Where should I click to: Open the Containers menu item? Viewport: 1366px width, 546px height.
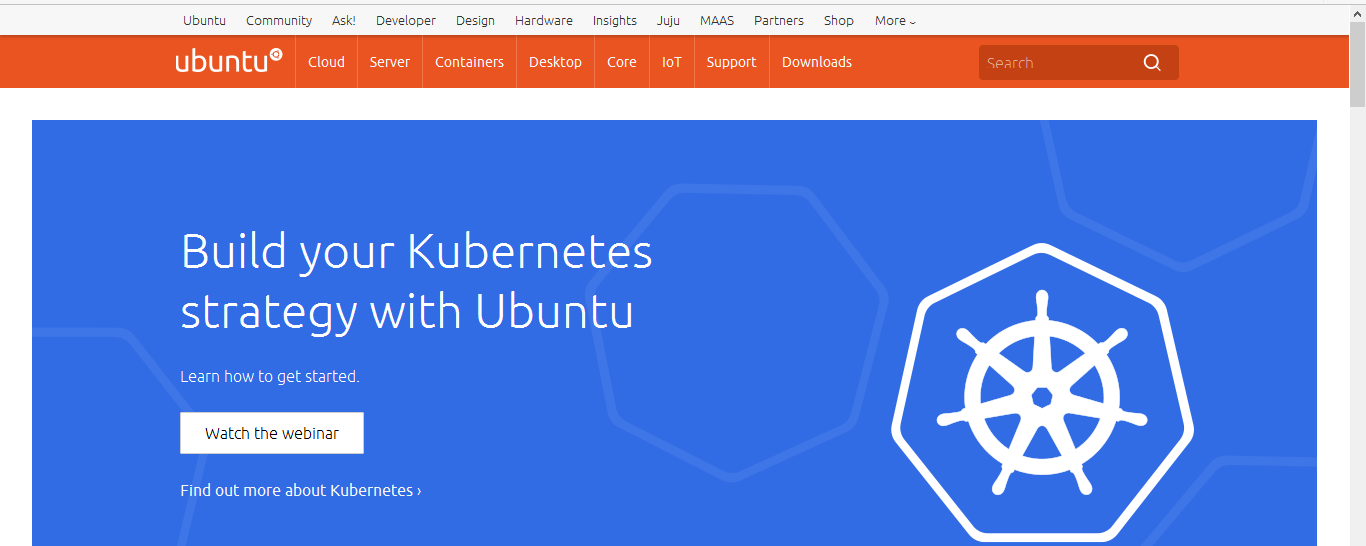click(x=469, y=62)
